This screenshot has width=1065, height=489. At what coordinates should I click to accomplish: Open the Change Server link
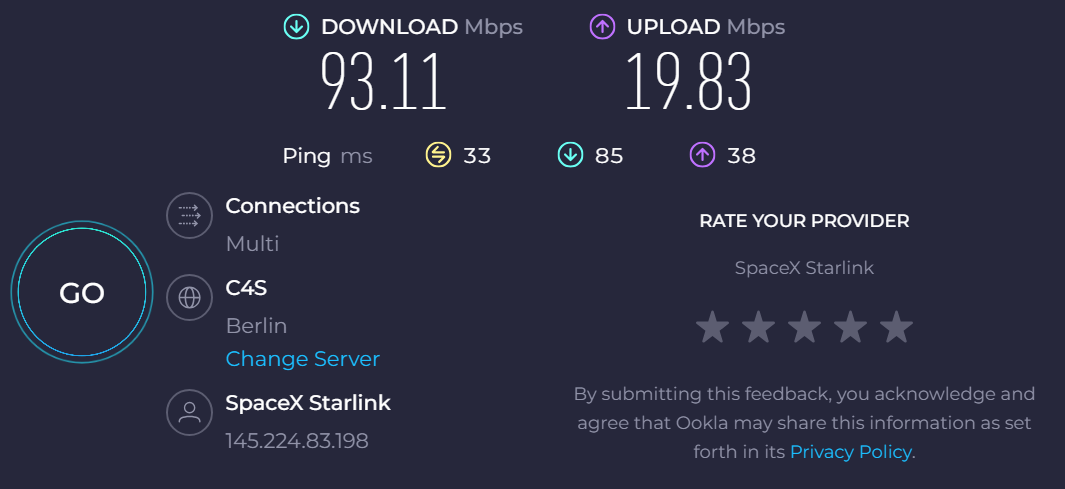coord(303,359)
